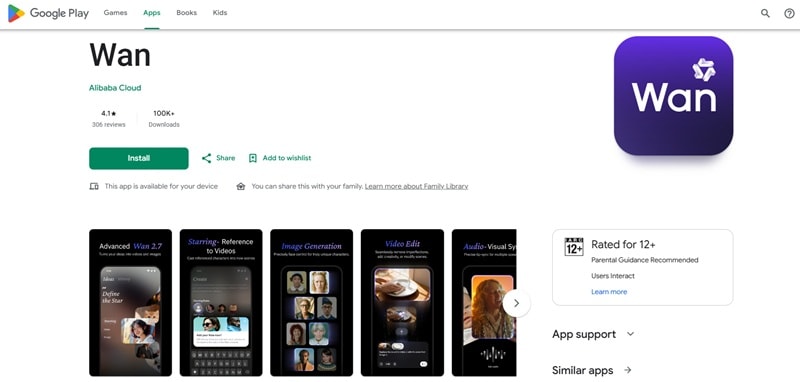The height and width of the screenshot is (382, 800).
Task: Open Similar apps arrow
Action: (628, 370)
